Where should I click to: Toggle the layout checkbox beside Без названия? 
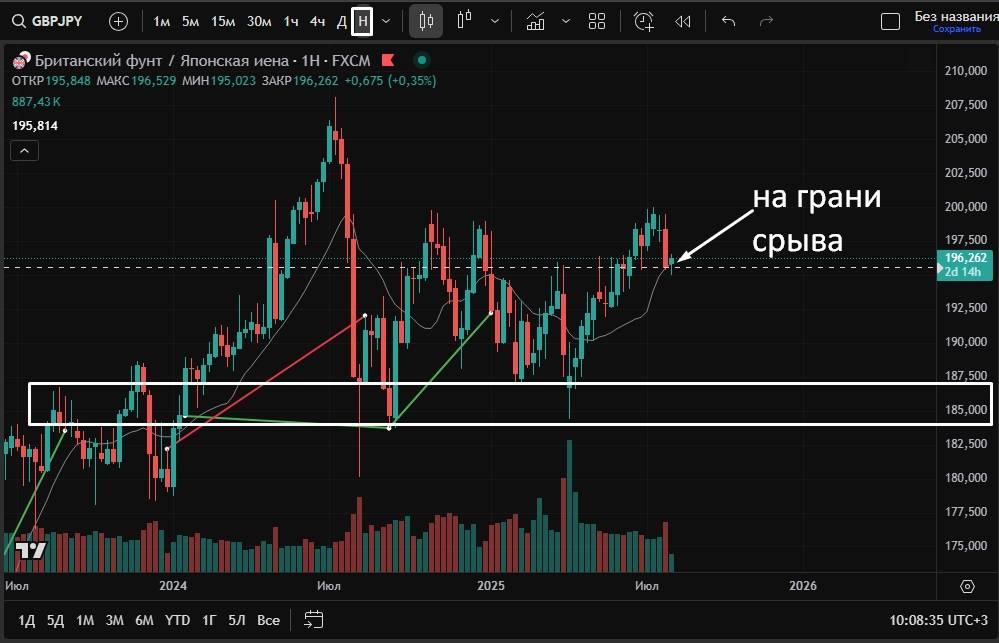889,21
